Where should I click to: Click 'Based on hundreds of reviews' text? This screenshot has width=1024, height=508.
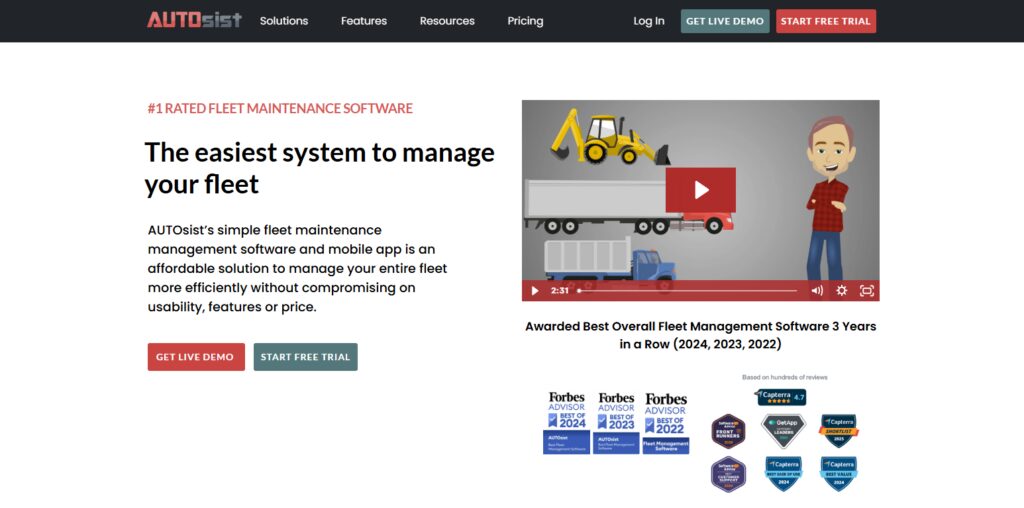click(784, 377)
